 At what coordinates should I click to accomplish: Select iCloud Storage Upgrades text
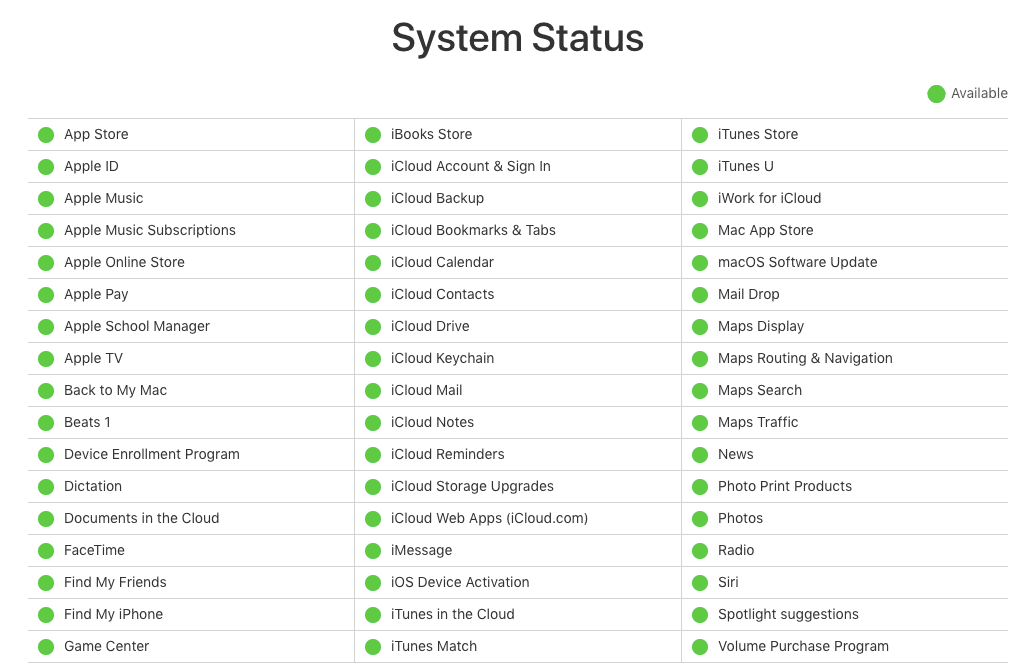point(472,486)
